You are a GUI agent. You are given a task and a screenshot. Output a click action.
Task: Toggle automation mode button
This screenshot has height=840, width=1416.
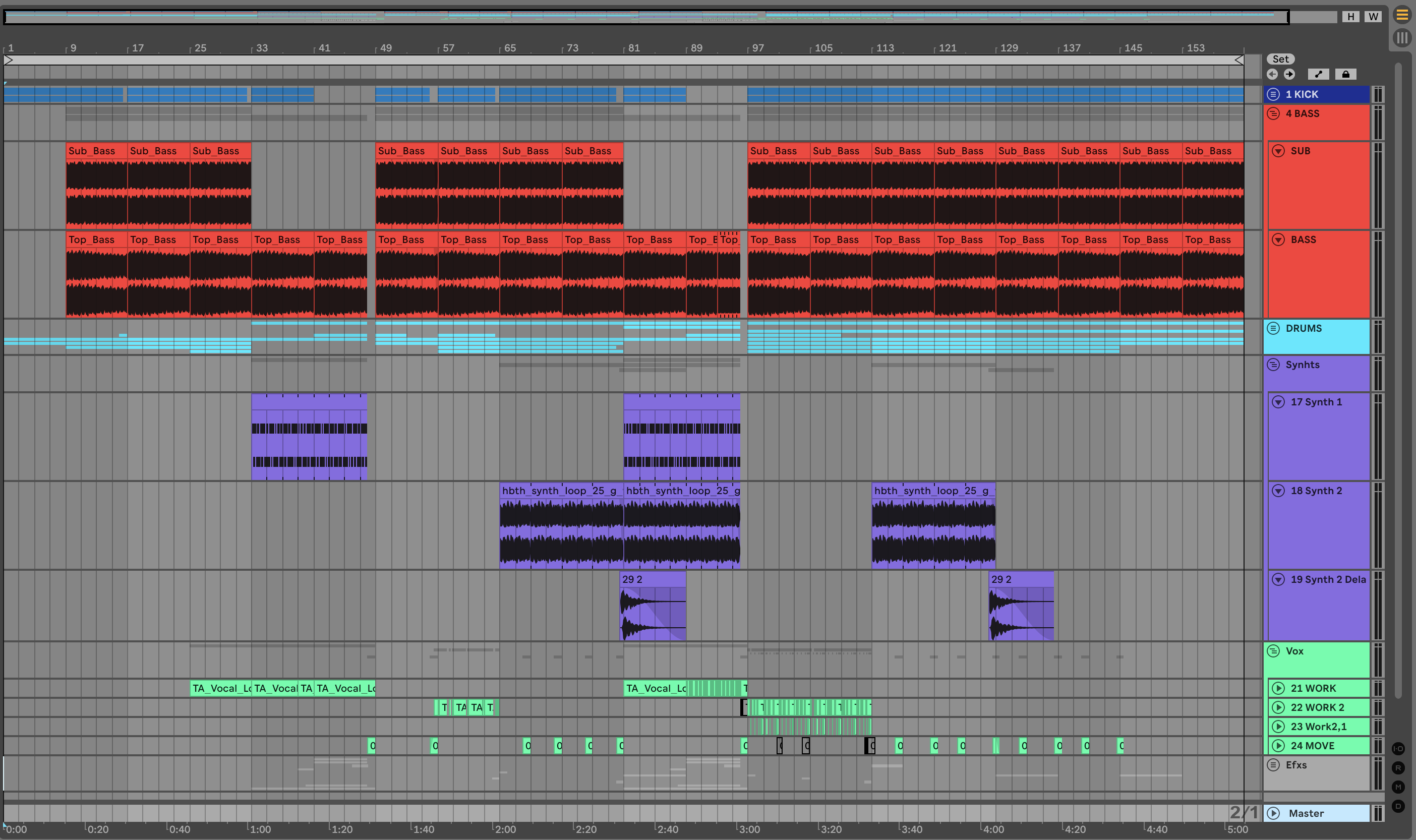click(1318, 74)
